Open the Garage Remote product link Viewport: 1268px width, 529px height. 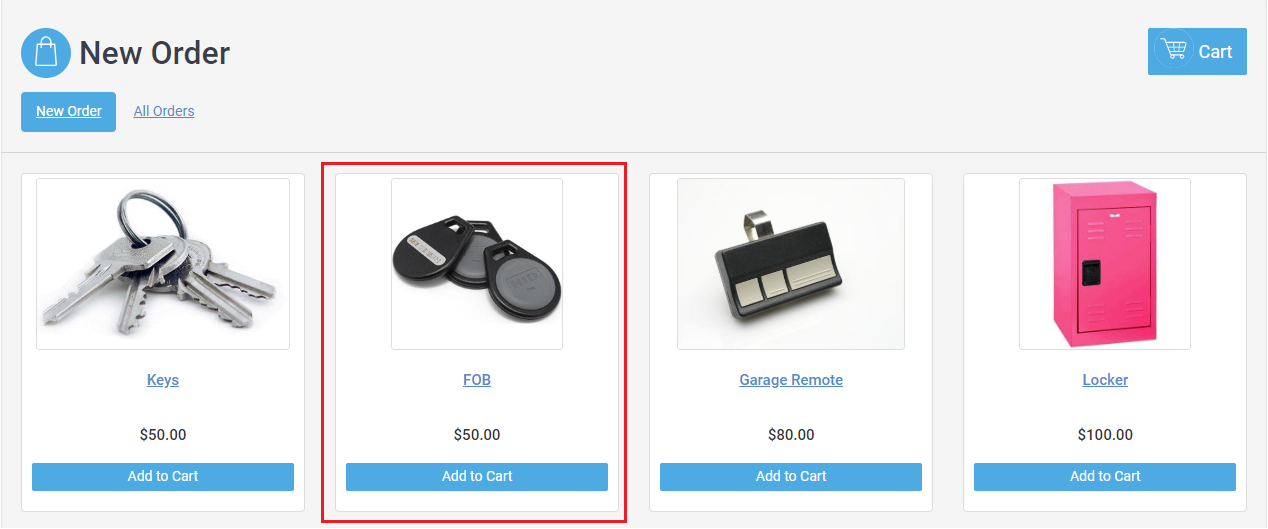pos(791,380)
